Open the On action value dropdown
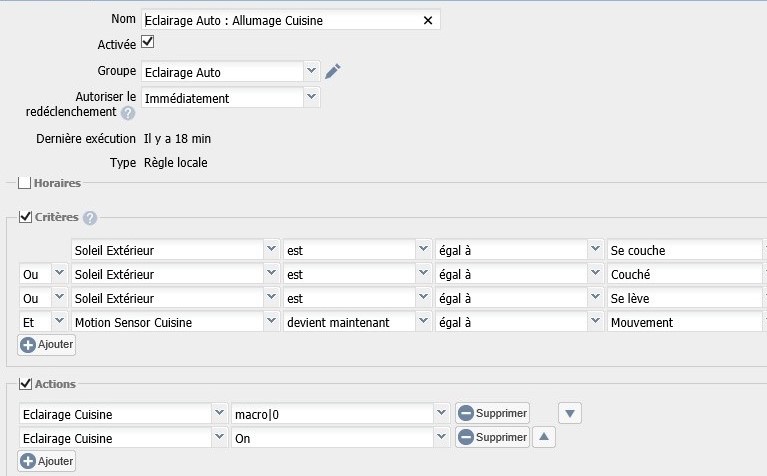The image size is (767, 476). pos(441,437)
